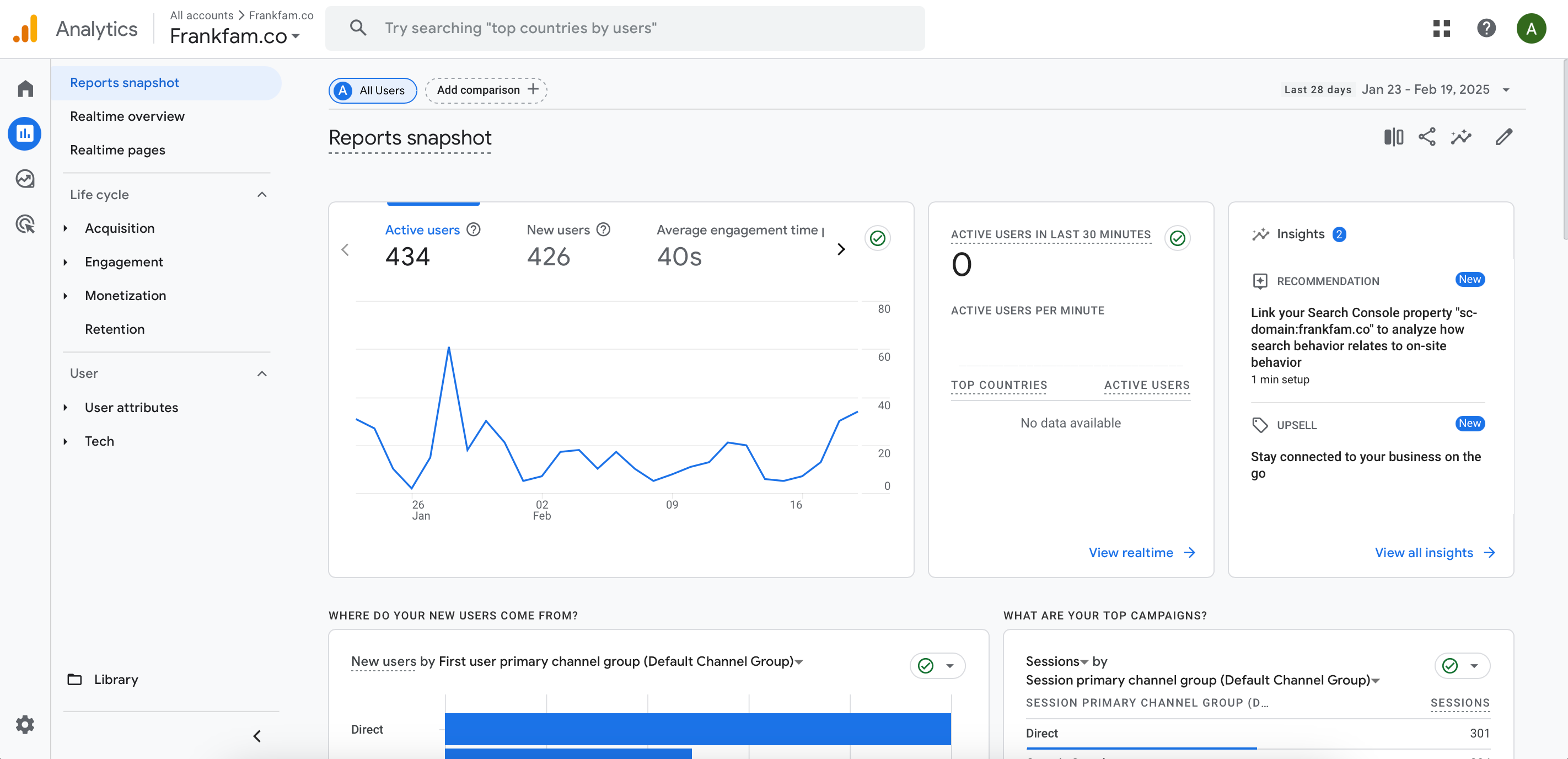Viewport: 1568px width, 759px height.
Task: Open the Retention report
Action: click(115, 329)
